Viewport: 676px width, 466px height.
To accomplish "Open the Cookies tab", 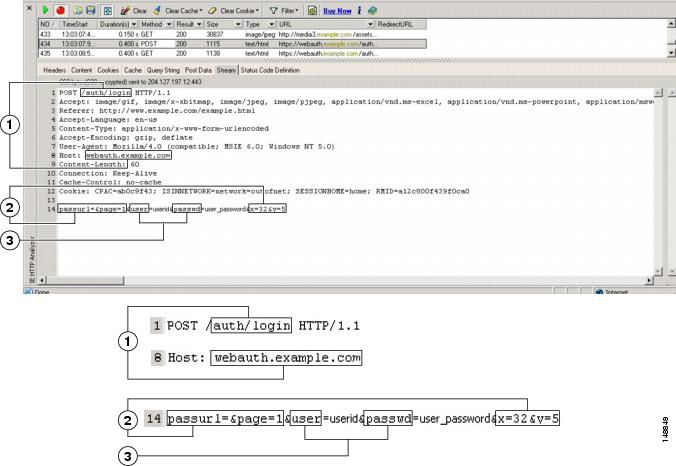I will pos(108,70).
